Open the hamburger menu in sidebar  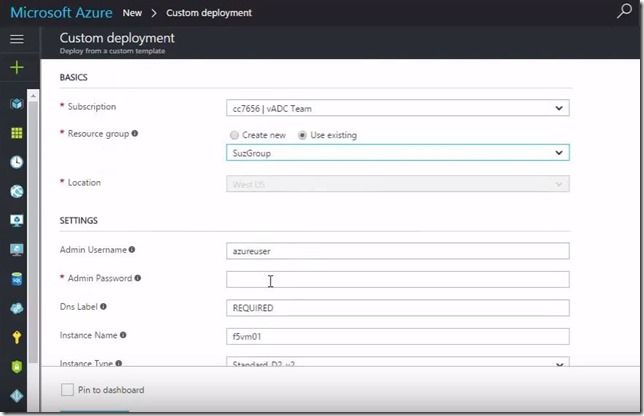[x=17, y=39]
